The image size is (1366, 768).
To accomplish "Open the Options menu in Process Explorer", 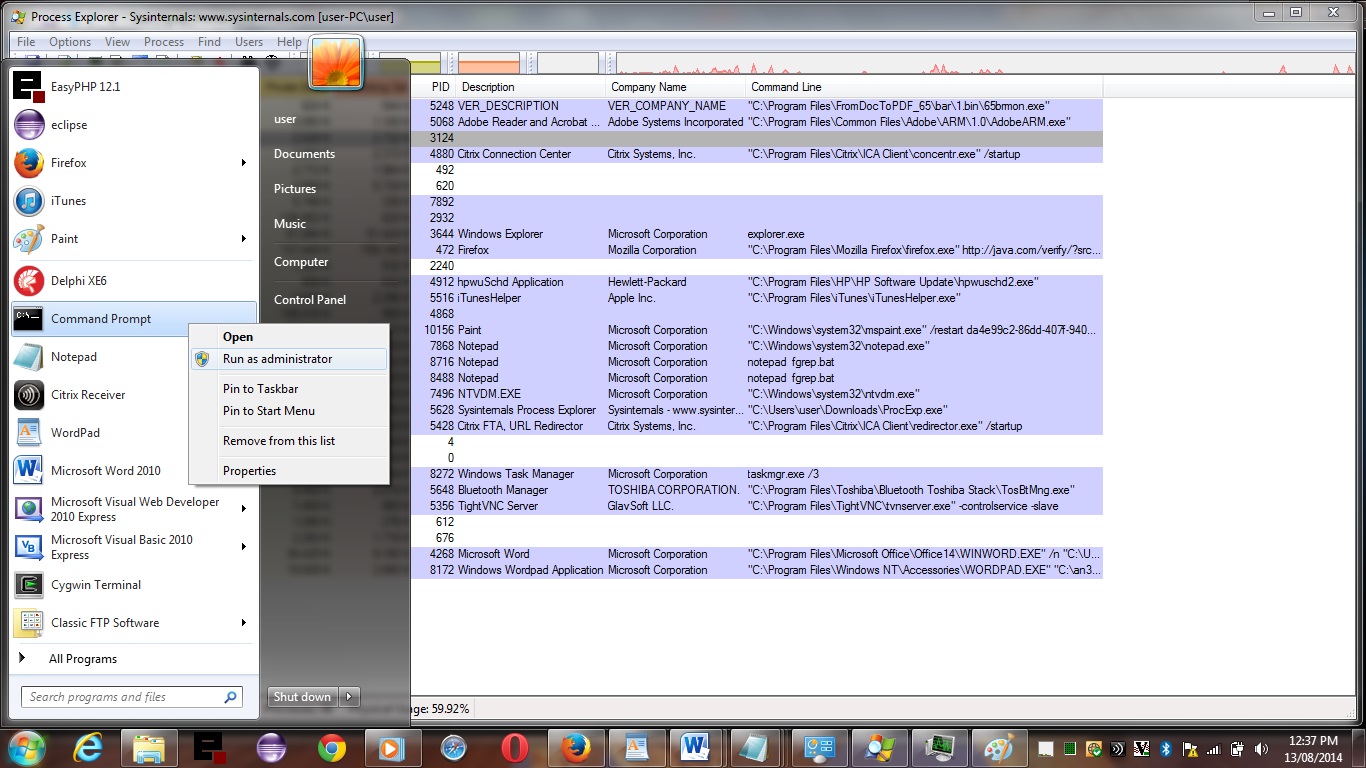I will (x=70, y=42).
